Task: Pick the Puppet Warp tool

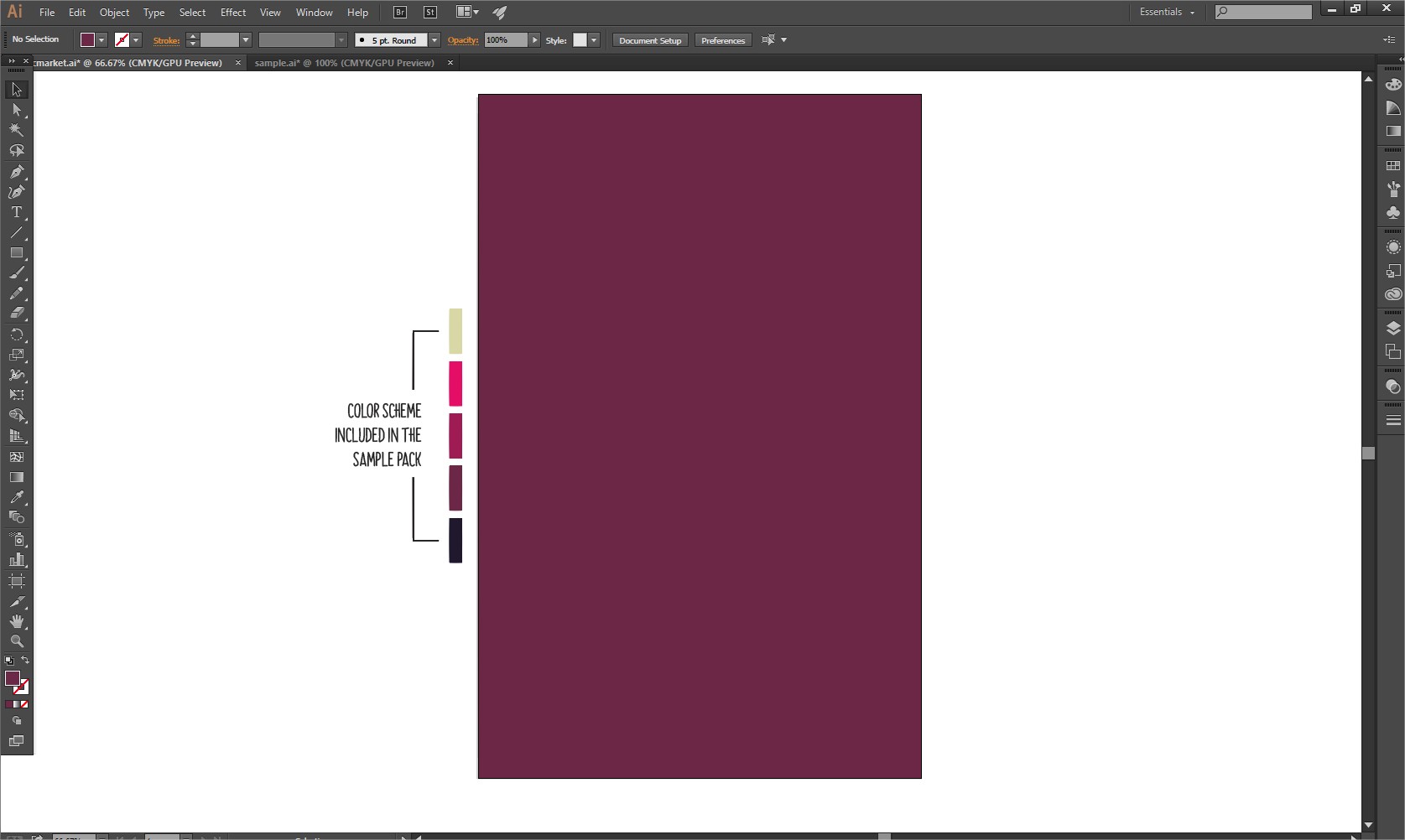Action: [x=17, y=375]
